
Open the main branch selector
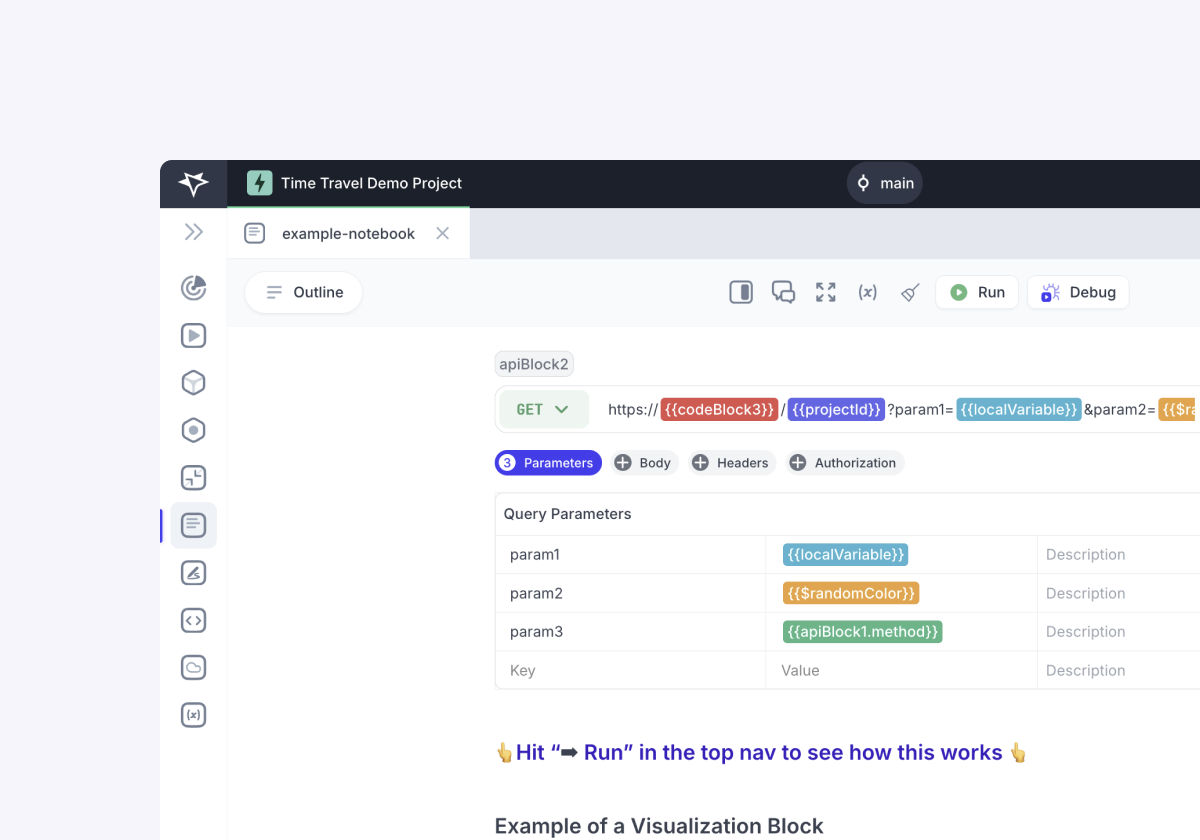click(x=884, y=183)
